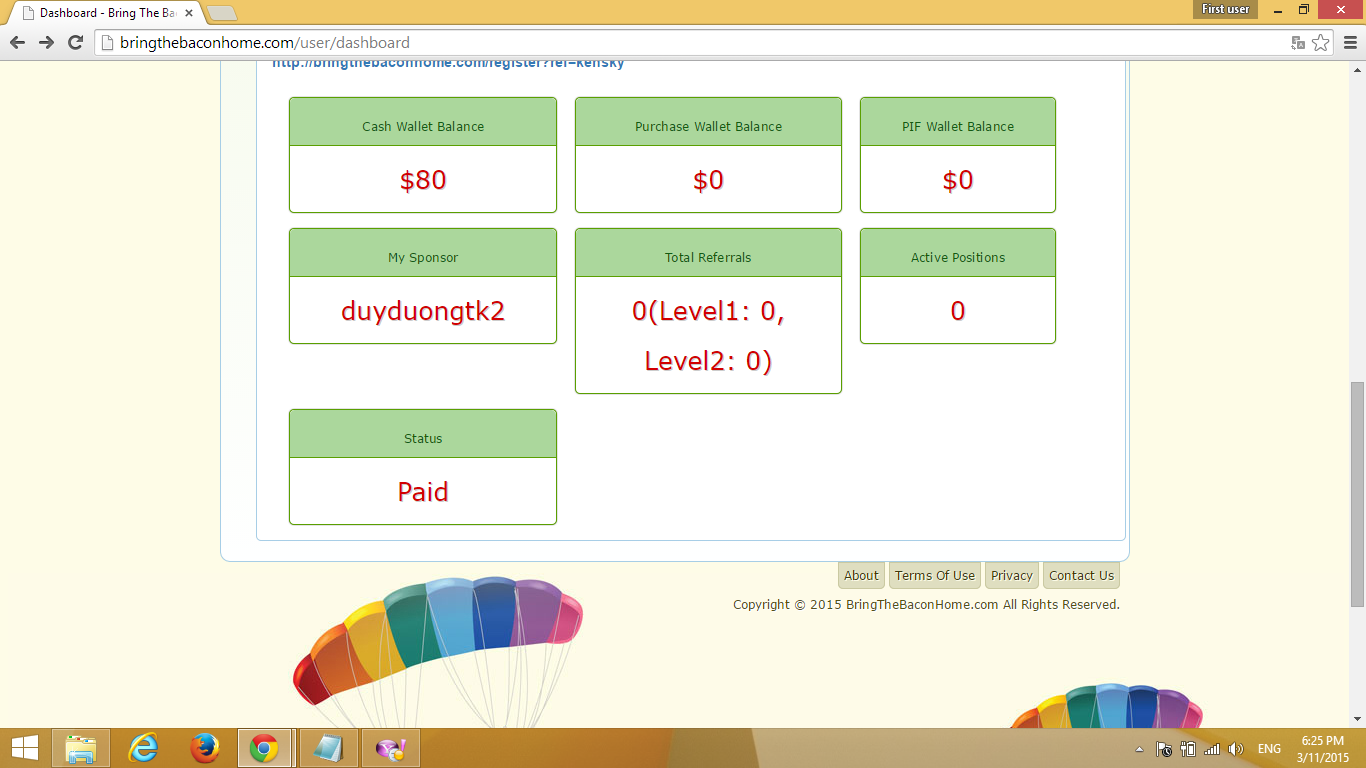Click the browser back navigation arrow
1366x768 pixels.
pyautogui.click(x=16, y=44)
